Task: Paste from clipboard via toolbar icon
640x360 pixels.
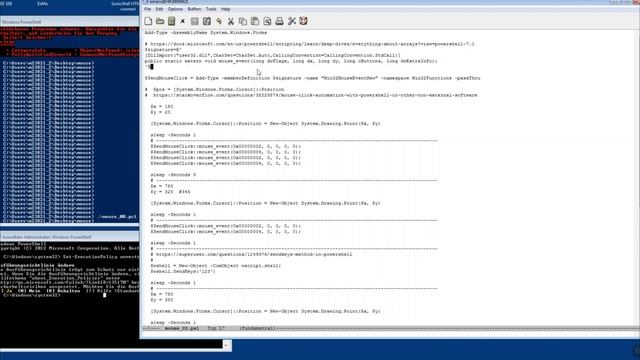Action: tap(255, 21)
